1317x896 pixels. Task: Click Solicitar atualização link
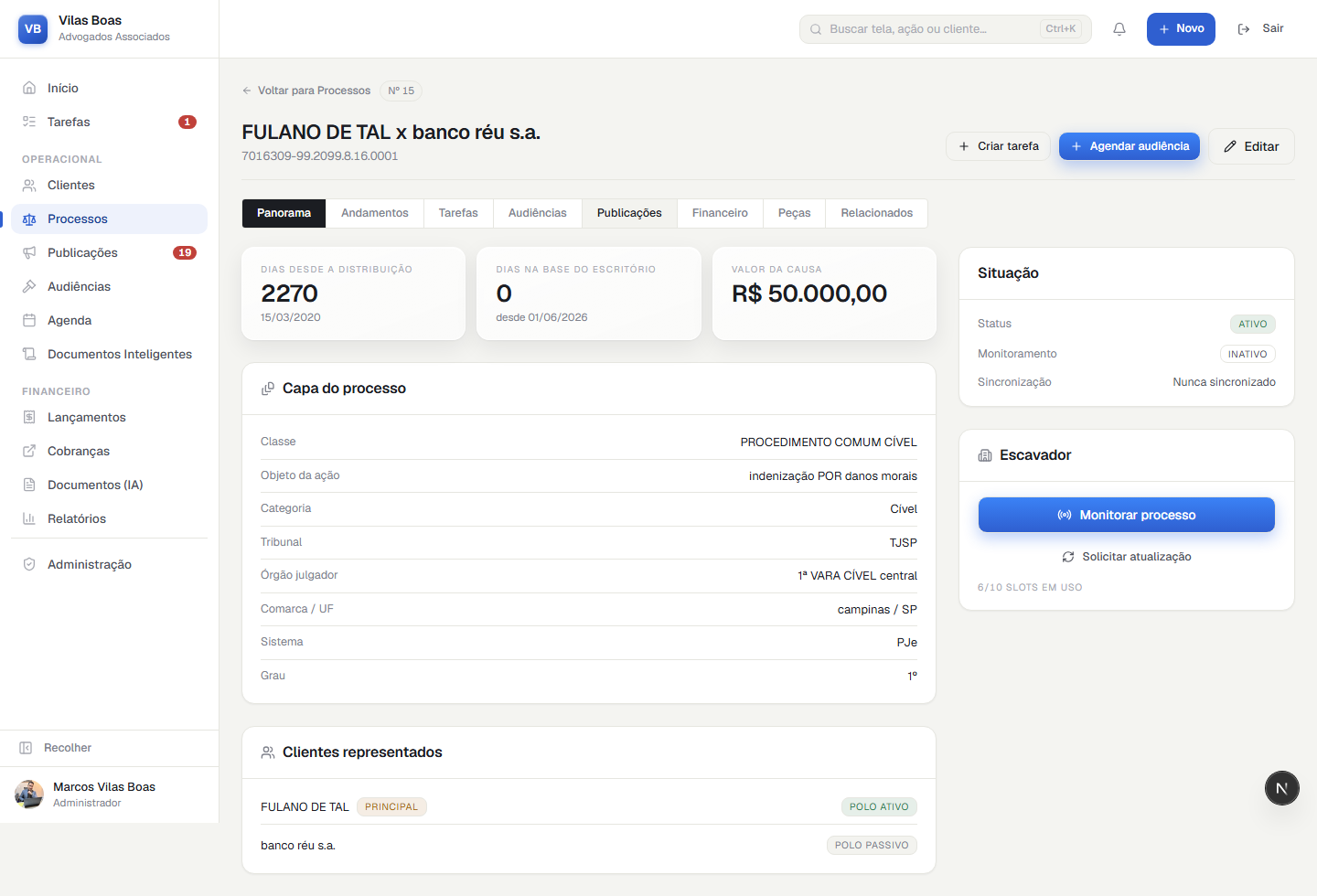tap(1127, 557)
